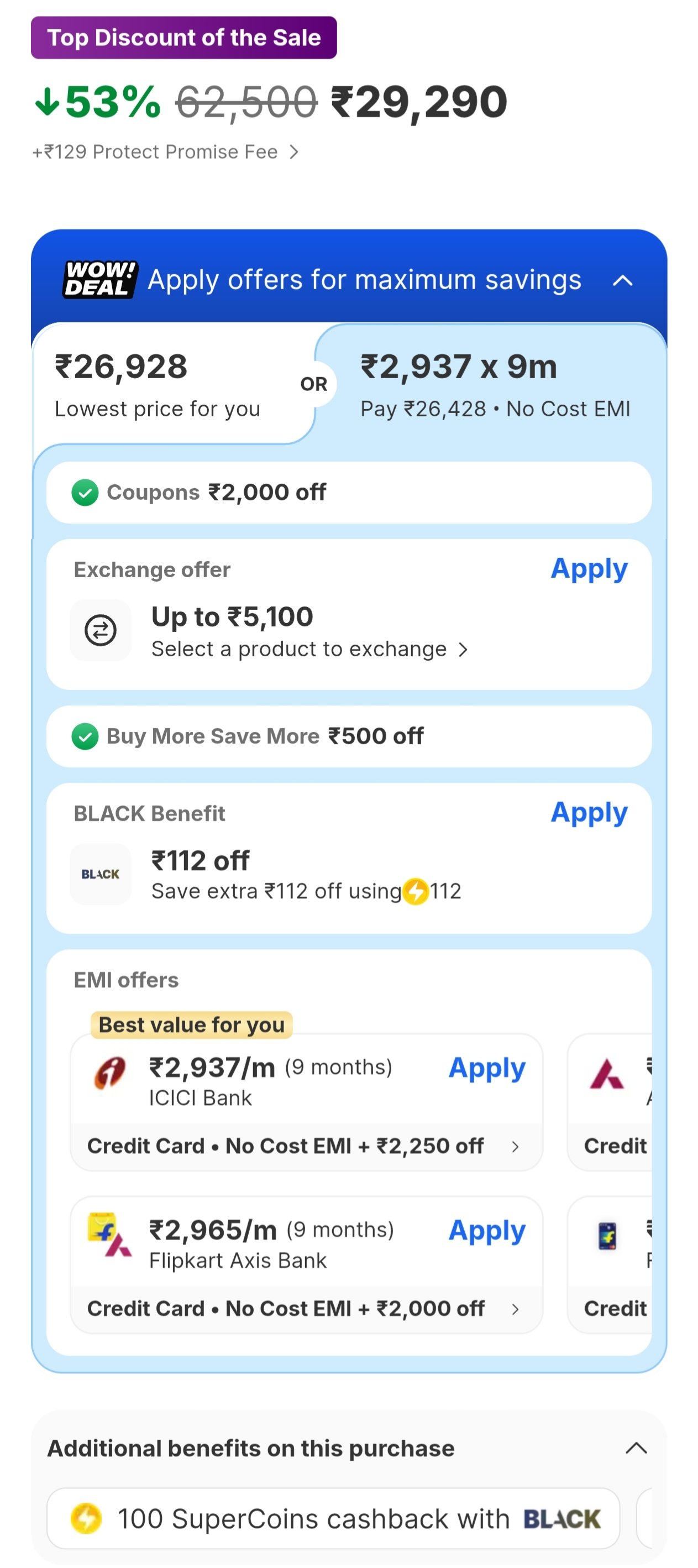Viewport: 698px width, 1568px height.
Task: Apply the Exchange offer
Action: click(x=589, y=569)
